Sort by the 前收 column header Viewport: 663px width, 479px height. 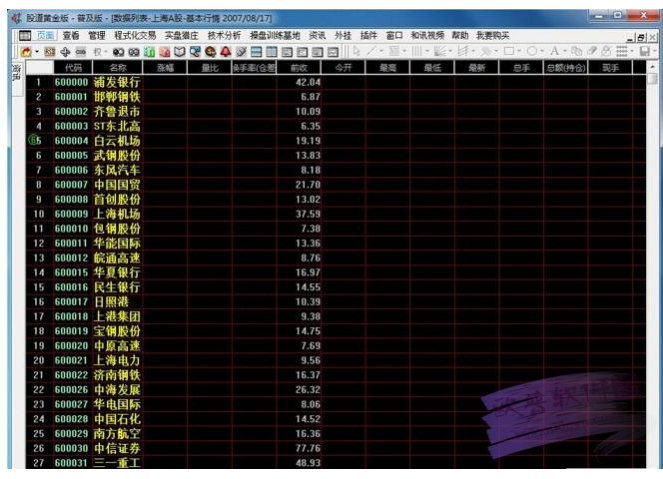click(x=299, y=68)
